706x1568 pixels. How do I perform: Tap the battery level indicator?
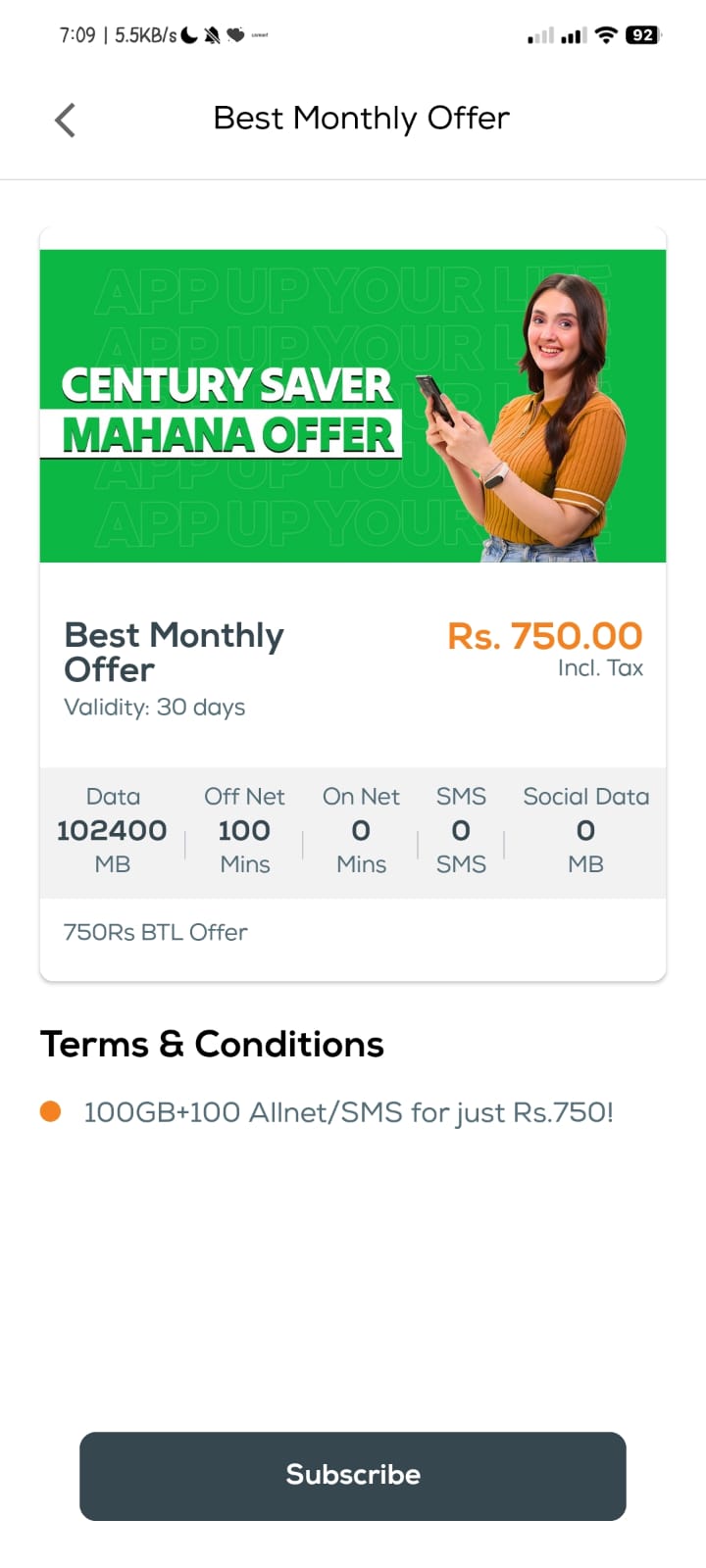tap(642, 35)
